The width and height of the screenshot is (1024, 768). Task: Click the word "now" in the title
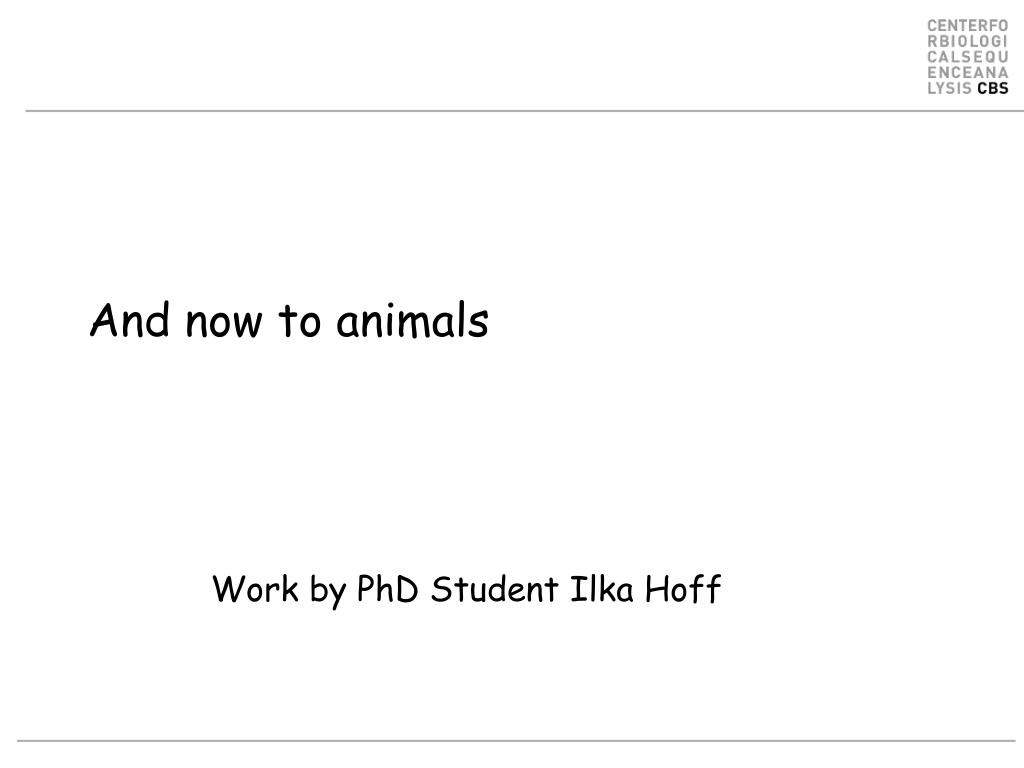pyautogui.click(x=224, y=324)
